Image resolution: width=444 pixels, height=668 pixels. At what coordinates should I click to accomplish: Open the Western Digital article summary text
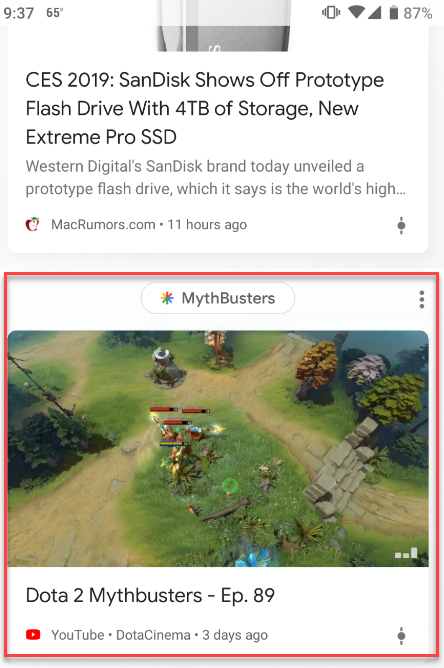[x=216, y=178]
